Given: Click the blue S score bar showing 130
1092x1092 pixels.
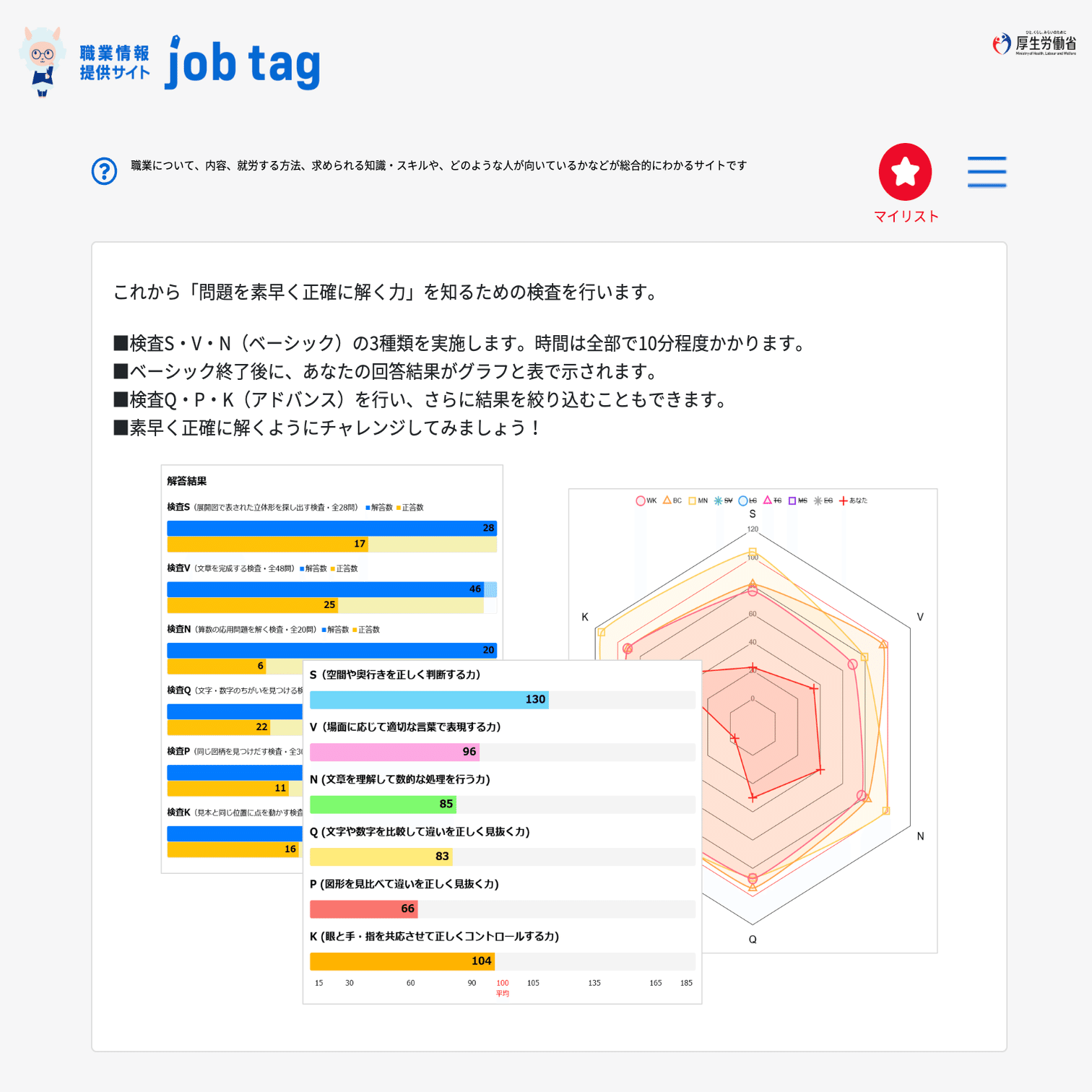Looking at the screenshot, I should pos(429,699).
